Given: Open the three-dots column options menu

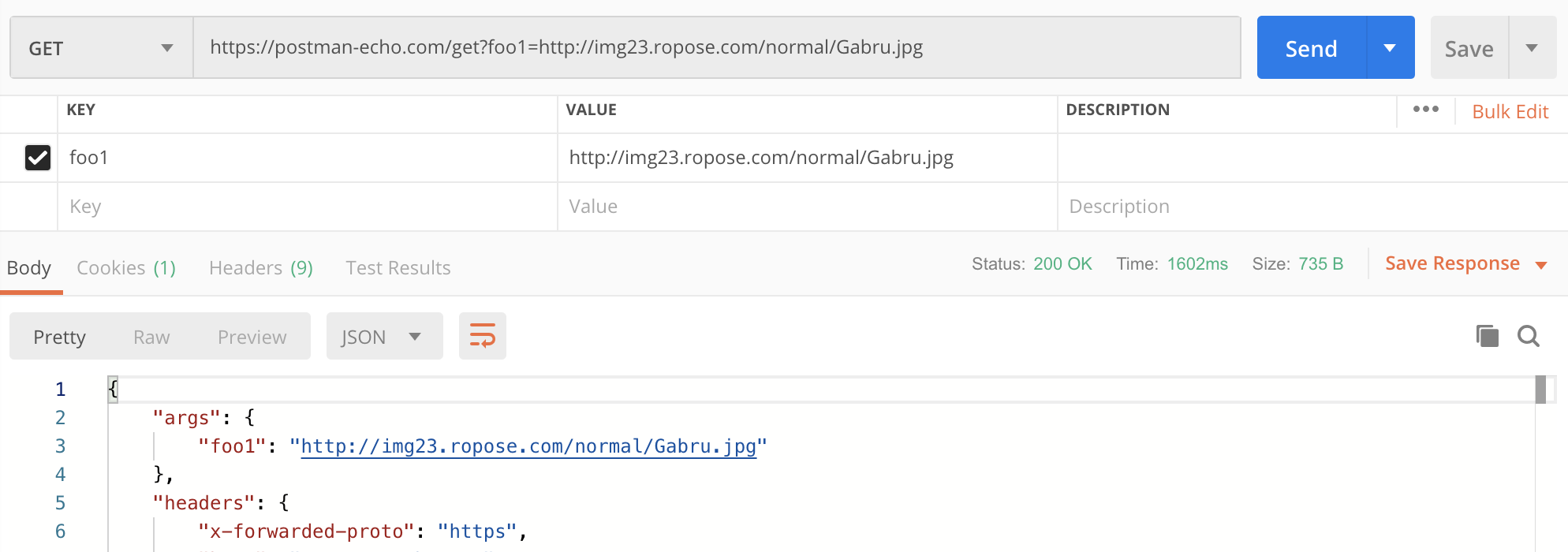Looking at the screenshot, I should click(x=1426, y=110).
